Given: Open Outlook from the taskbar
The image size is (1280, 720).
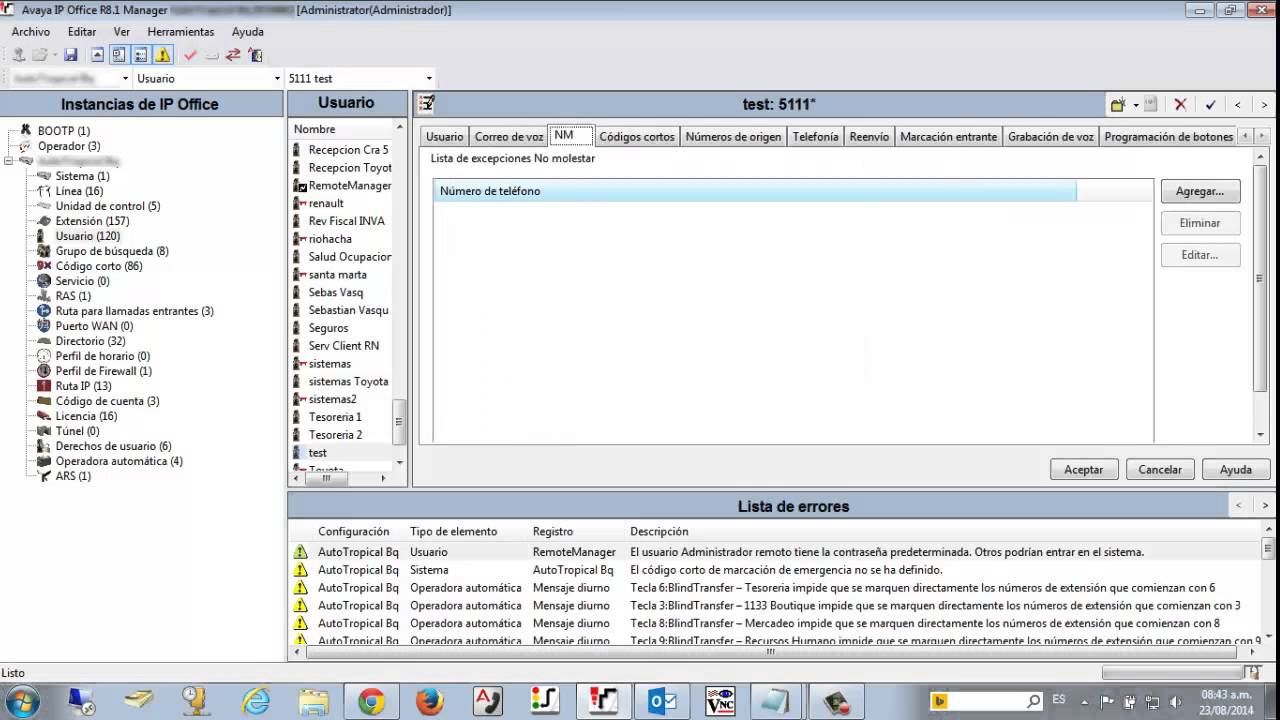Looking at the screenshot, I should 662,701.
